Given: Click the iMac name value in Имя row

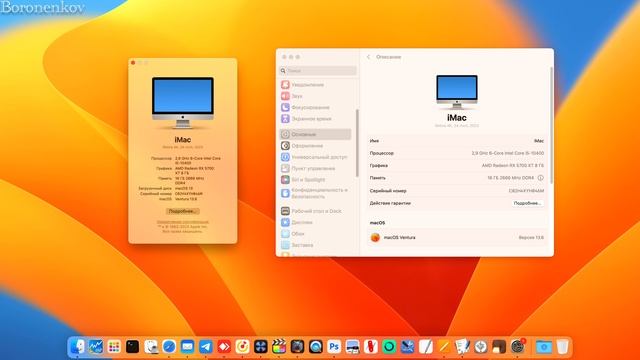Looking at the screenshot, I should click(x=539, y=141).
